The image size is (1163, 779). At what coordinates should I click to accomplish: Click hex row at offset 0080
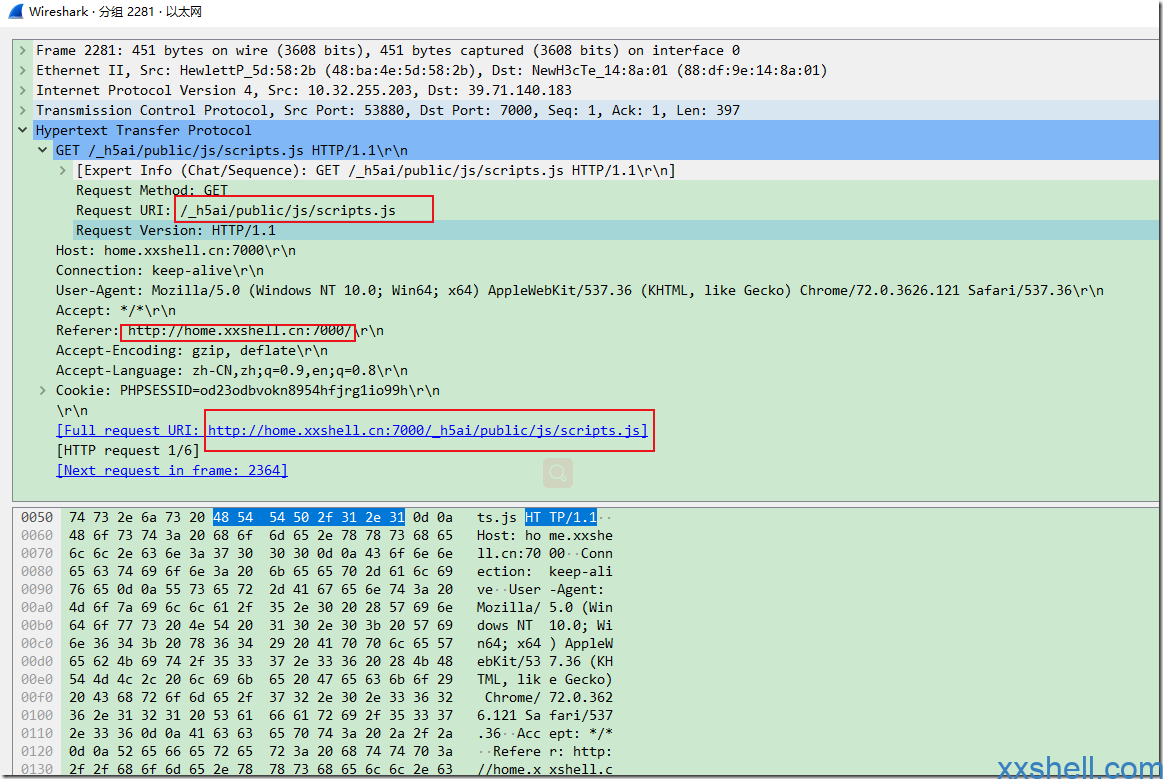tap(260, 571)
